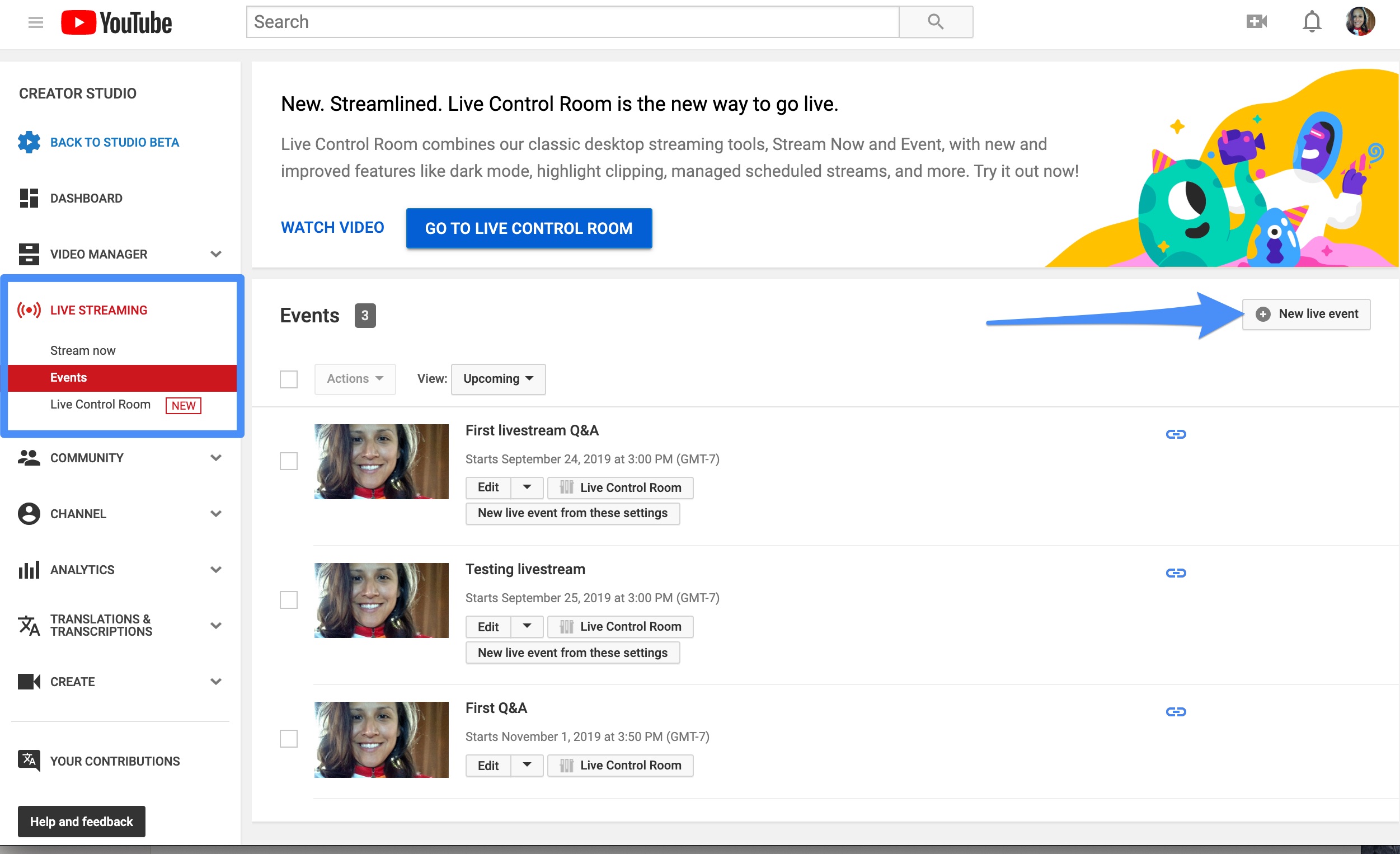This screenshot has height=854, width=1400.
Task: Open Testing livestream thumbnail
Action: click(x=381, y=600)
